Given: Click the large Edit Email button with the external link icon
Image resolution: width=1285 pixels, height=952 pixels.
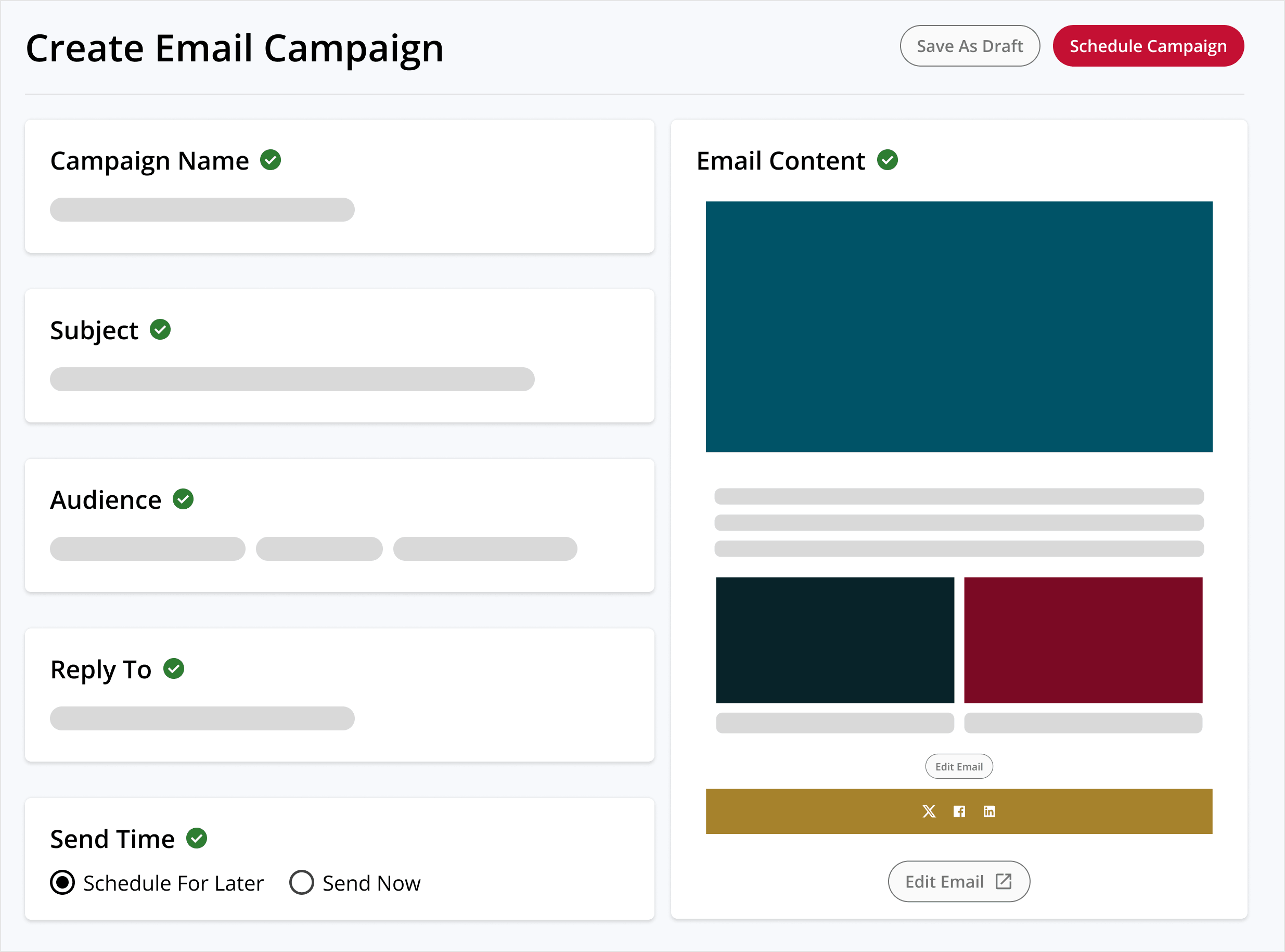Looking at the screenshot, I should click(959, 881).
